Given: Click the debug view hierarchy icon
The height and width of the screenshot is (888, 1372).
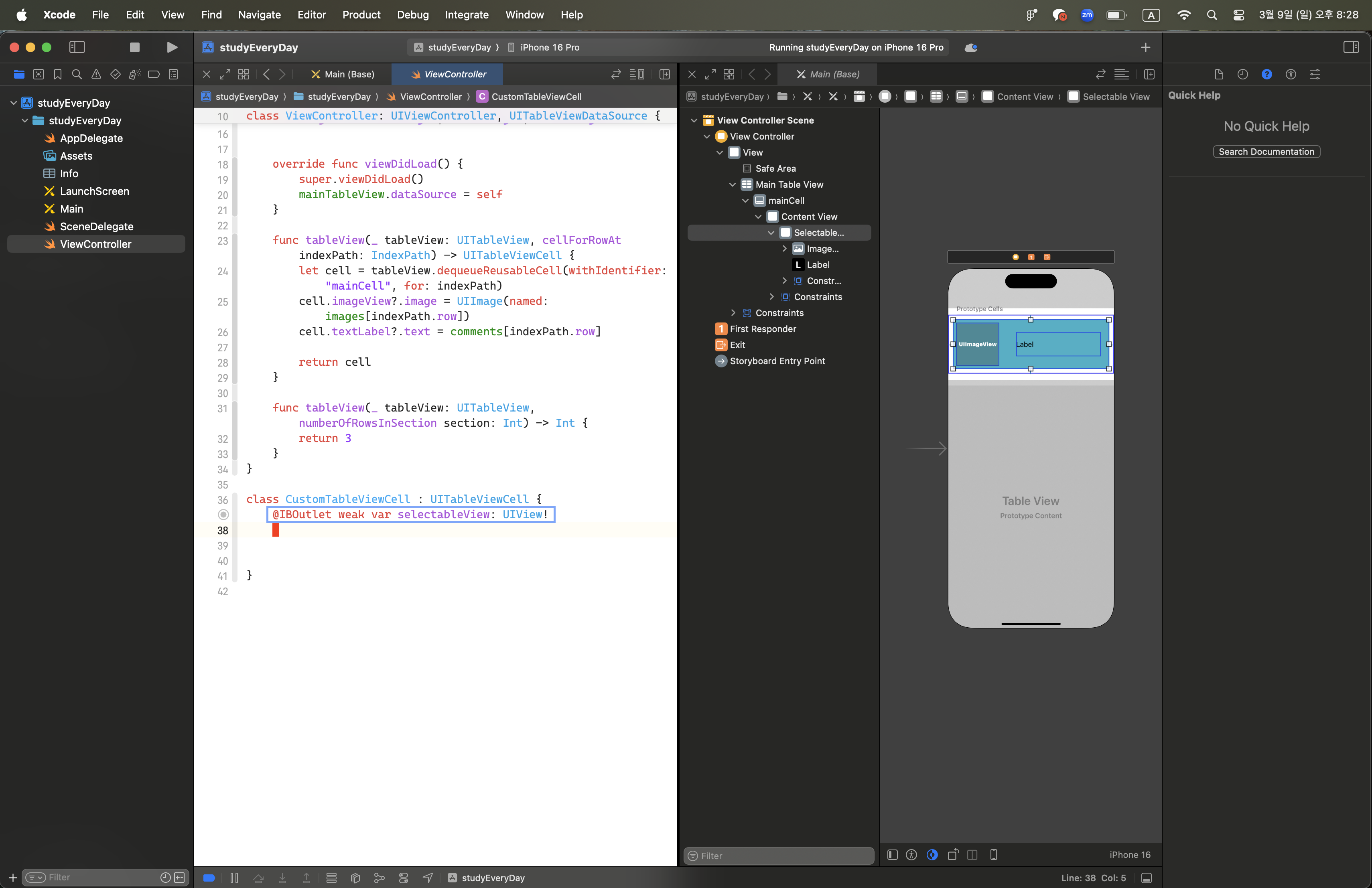Looking at the screenshot, I should tap(355, 878).
